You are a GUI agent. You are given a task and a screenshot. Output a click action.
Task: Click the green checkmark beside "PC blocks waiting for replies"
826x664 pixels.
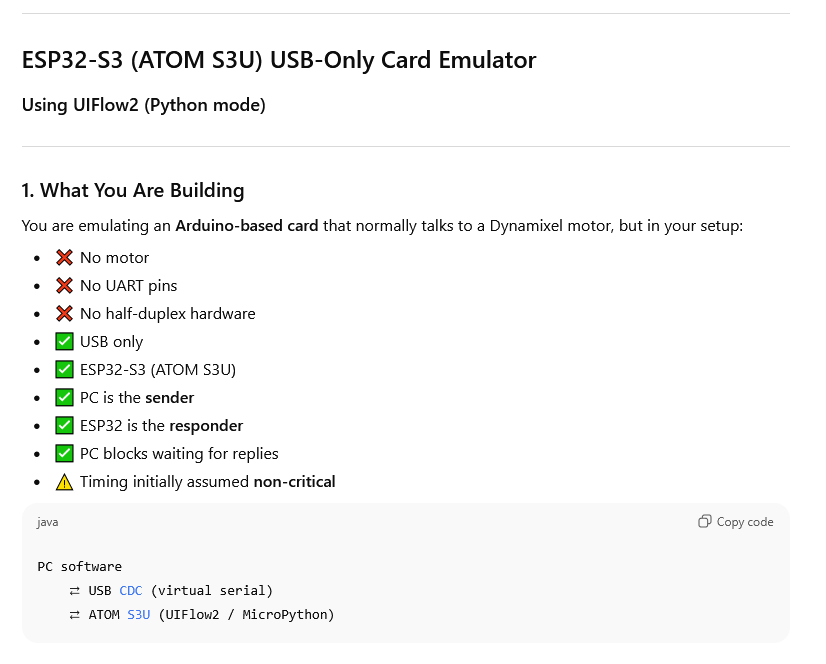tap(65, 454)
